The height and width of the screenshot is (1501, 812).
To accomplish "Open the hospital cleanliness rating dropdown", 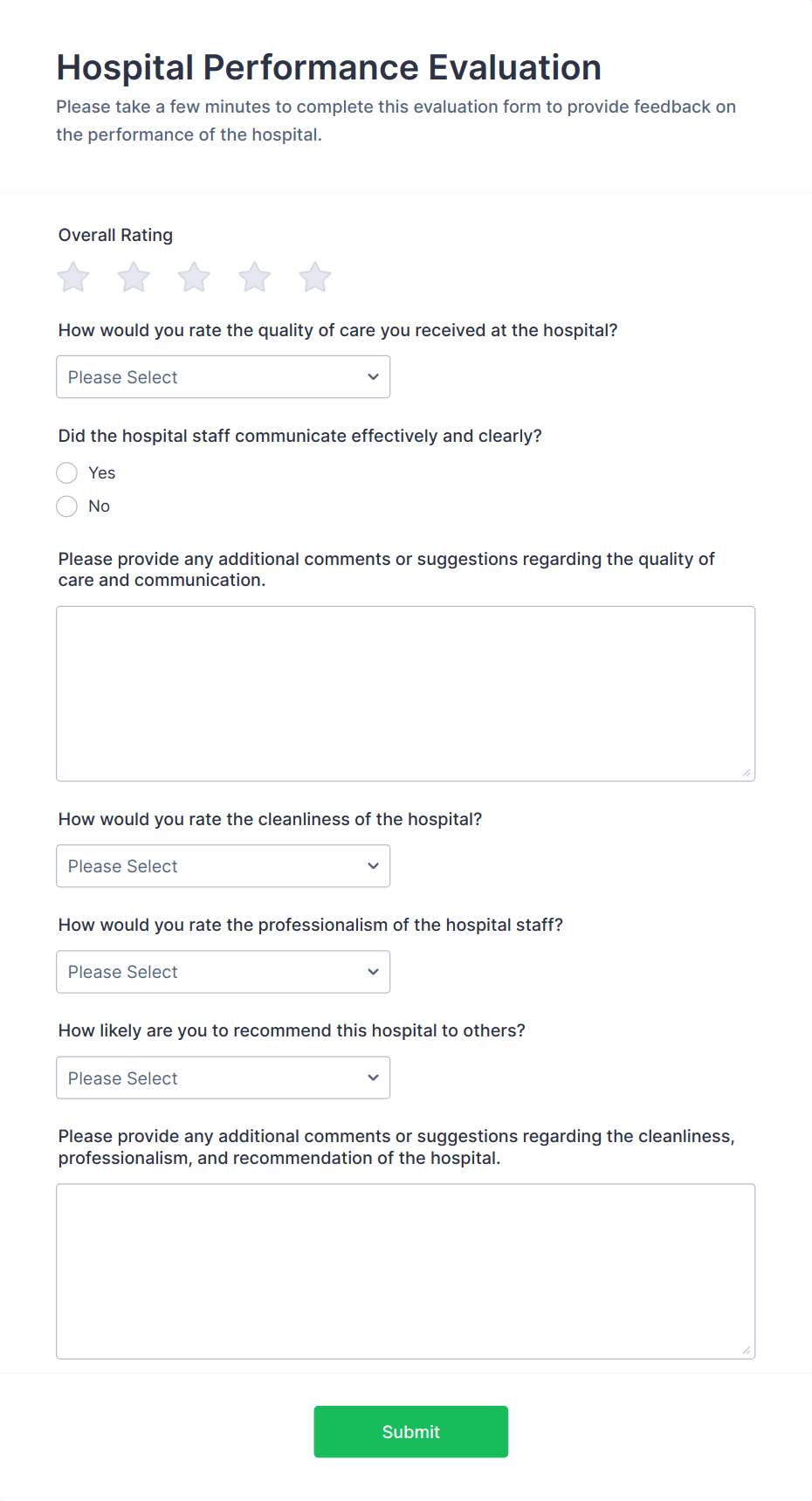I will (x=223, y=865).
